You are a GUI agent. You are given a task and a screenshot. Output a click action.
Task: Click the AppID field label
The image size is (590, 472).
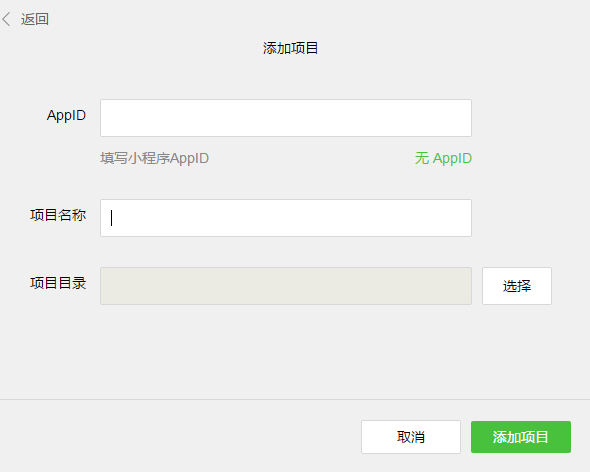(x=66, y=115)
